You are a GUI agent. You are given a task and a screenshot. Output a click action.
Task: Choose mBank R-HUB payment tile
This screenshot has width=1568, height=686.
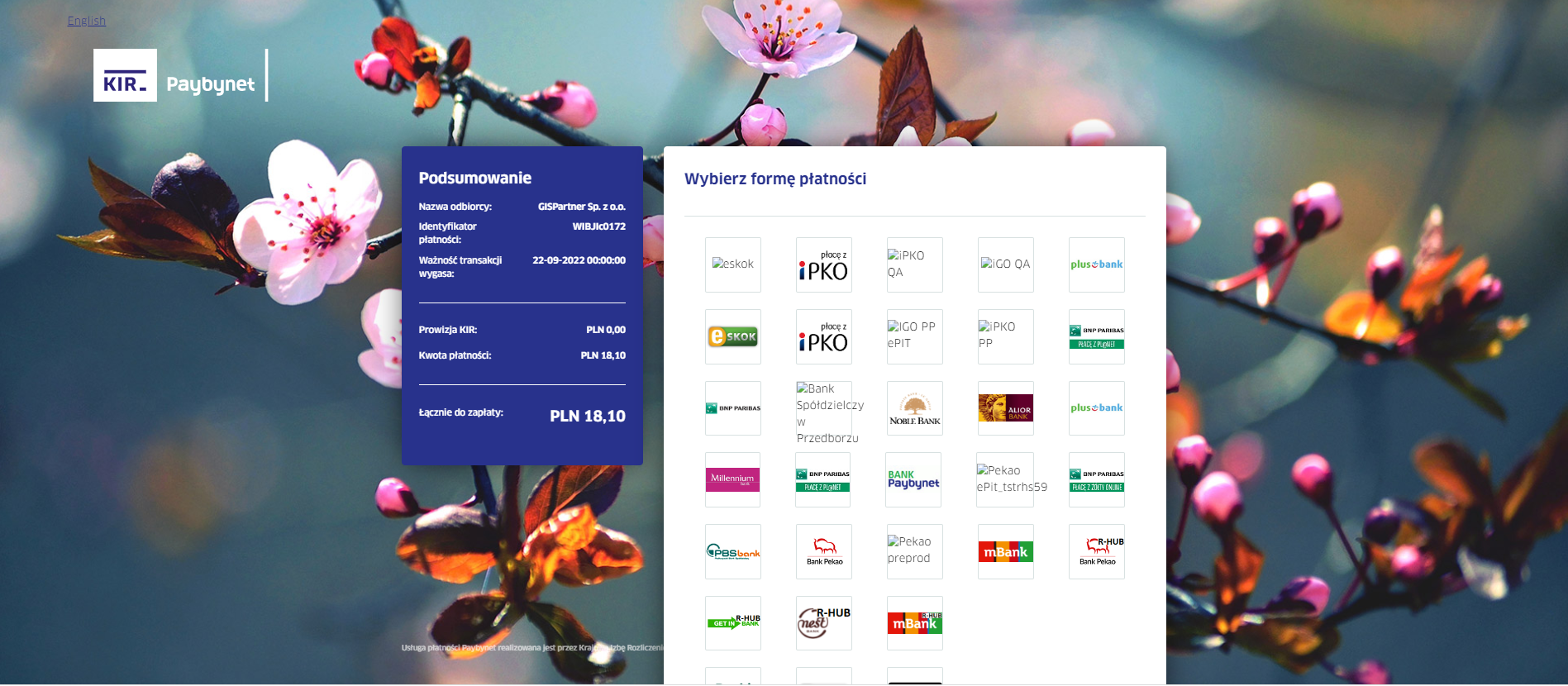[x=915, y=623]
